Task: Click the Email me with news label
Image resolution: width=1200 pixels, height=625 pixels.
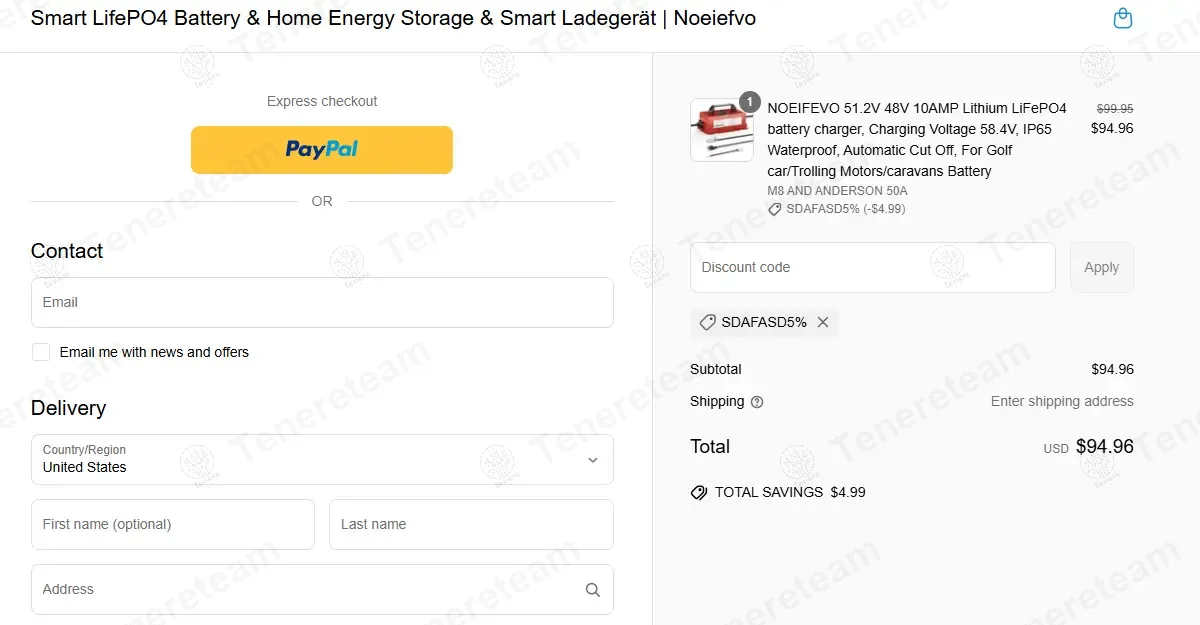Action: click(x=154, y=352)
